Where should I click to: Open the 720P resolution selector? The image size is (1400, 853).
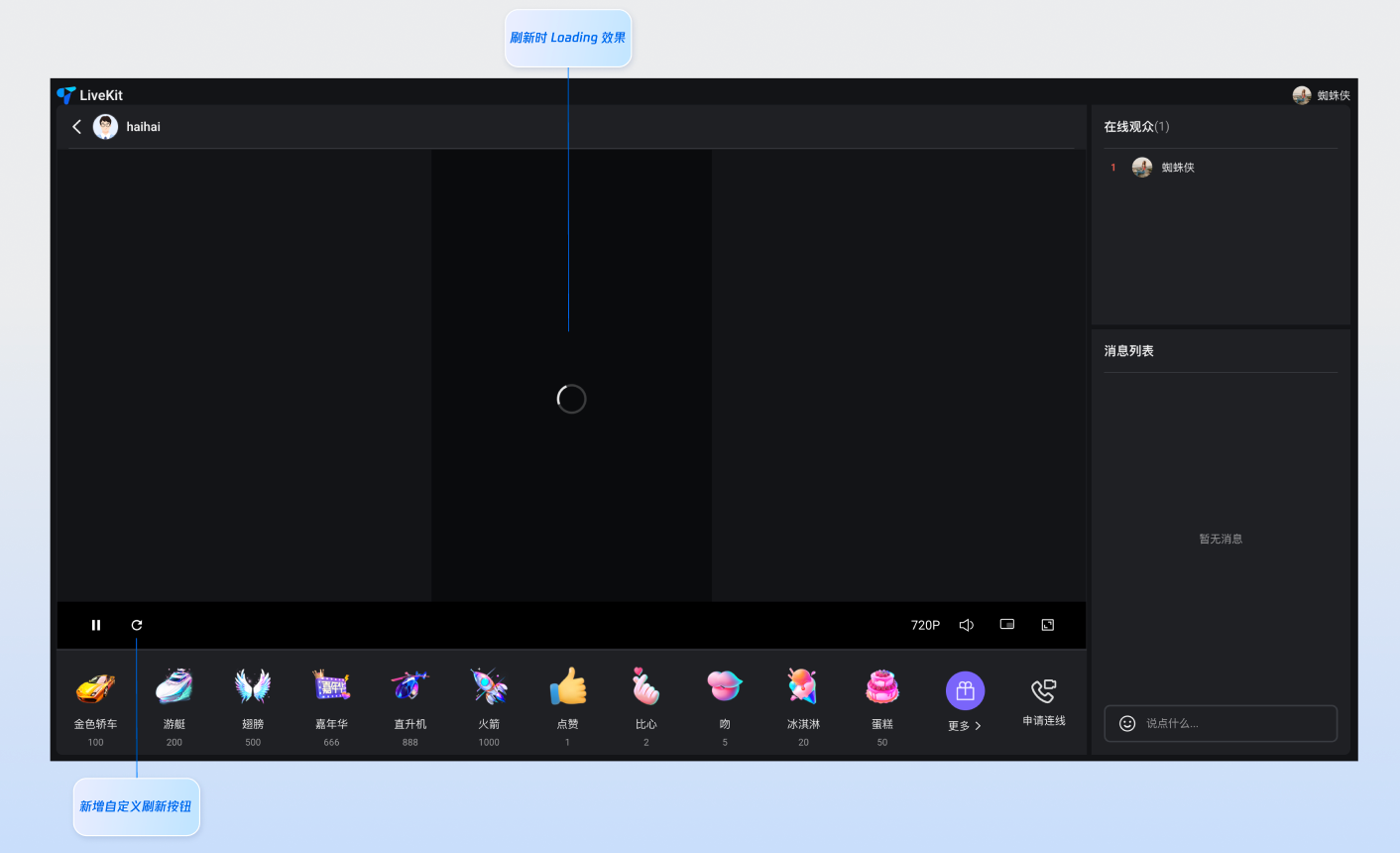[x=925, y=625]
